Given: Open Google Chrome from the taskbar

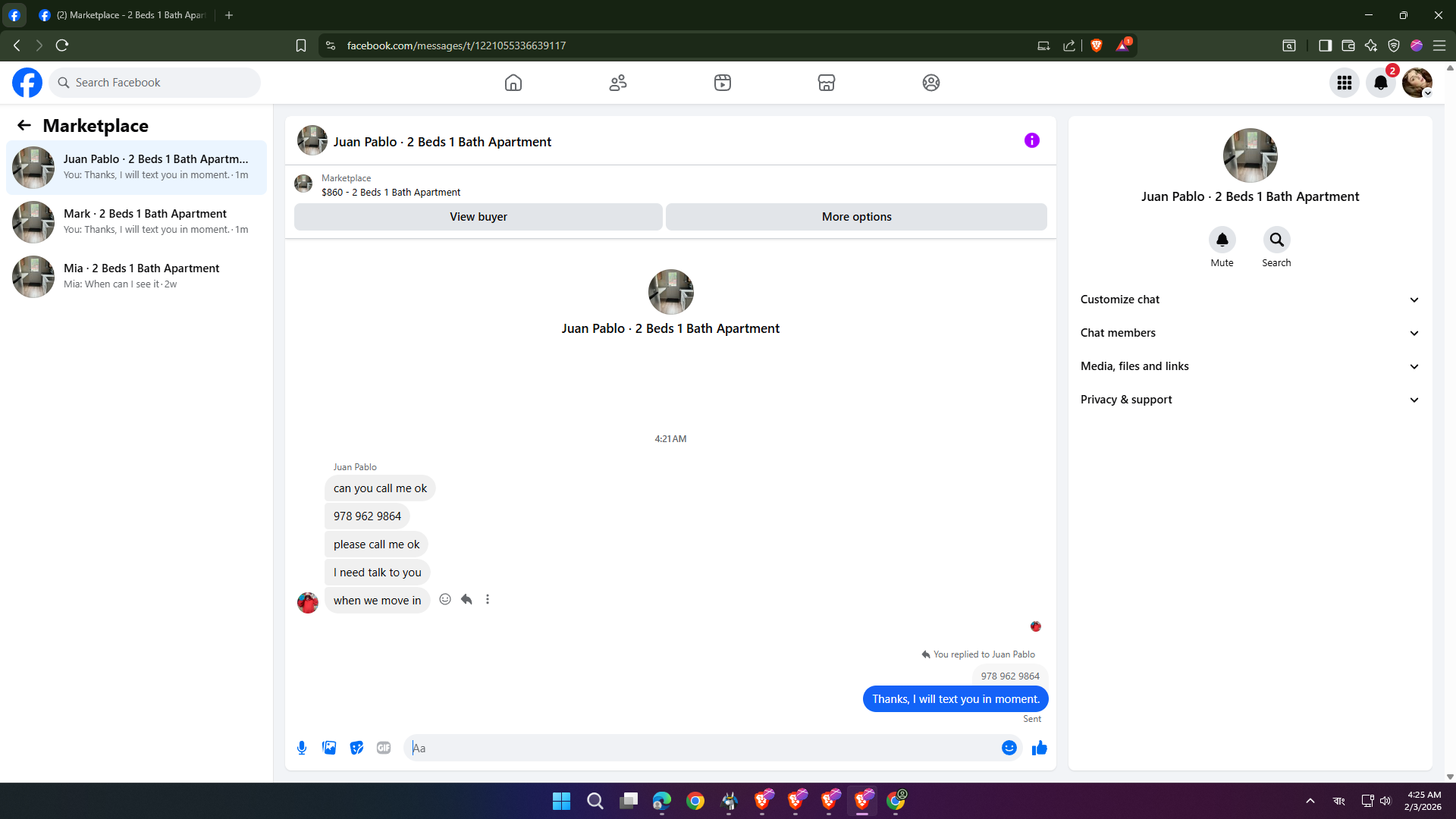Looking at the screenshot, I should click(695, 801).
